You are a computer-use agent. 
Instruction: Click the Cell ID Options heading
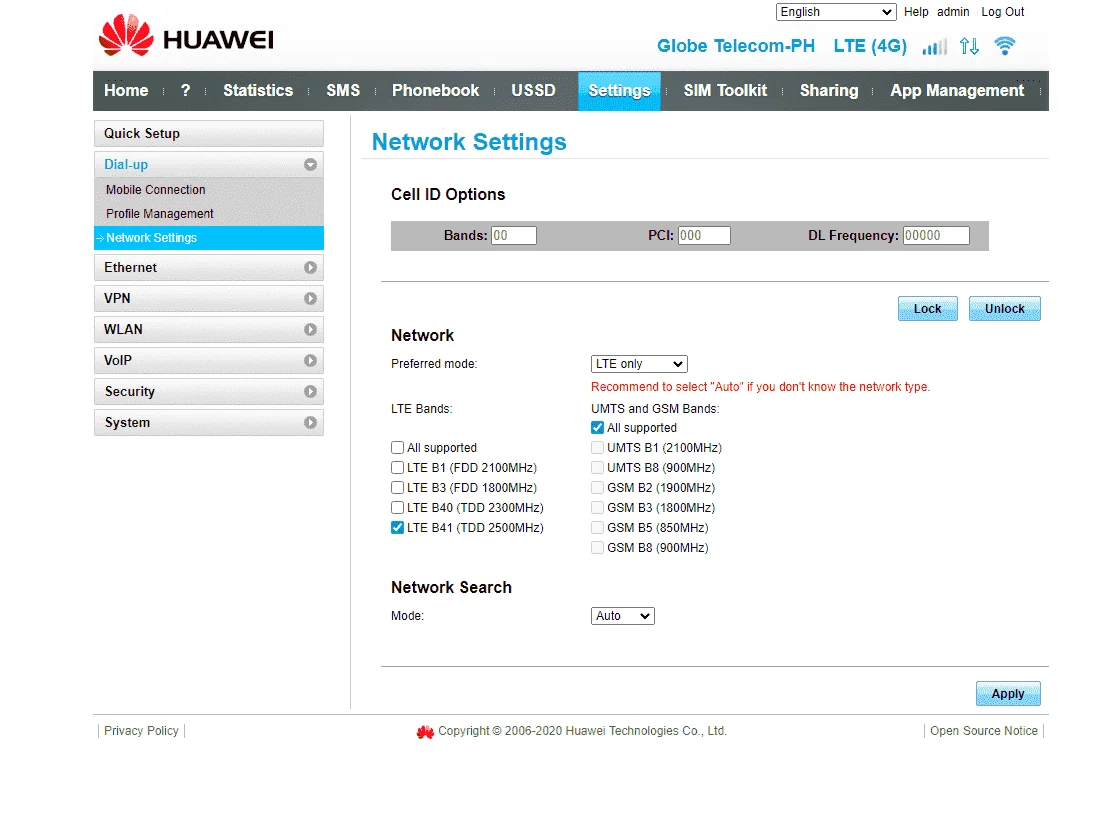click(448, 195)
